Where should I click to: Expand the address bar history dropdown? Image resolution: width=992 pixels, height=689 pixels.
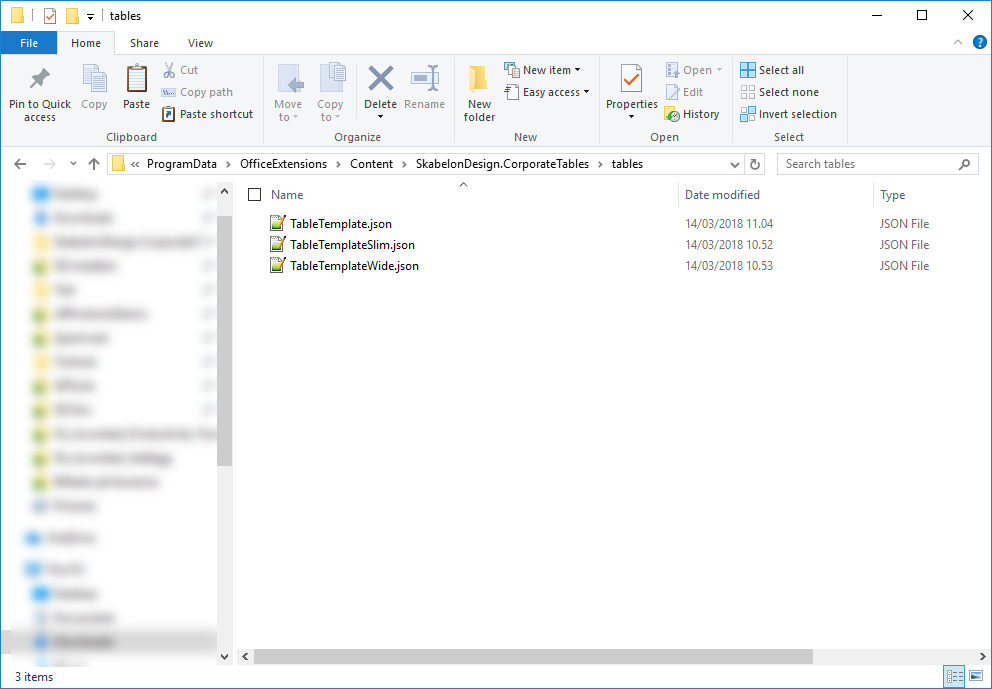[735, 164]
